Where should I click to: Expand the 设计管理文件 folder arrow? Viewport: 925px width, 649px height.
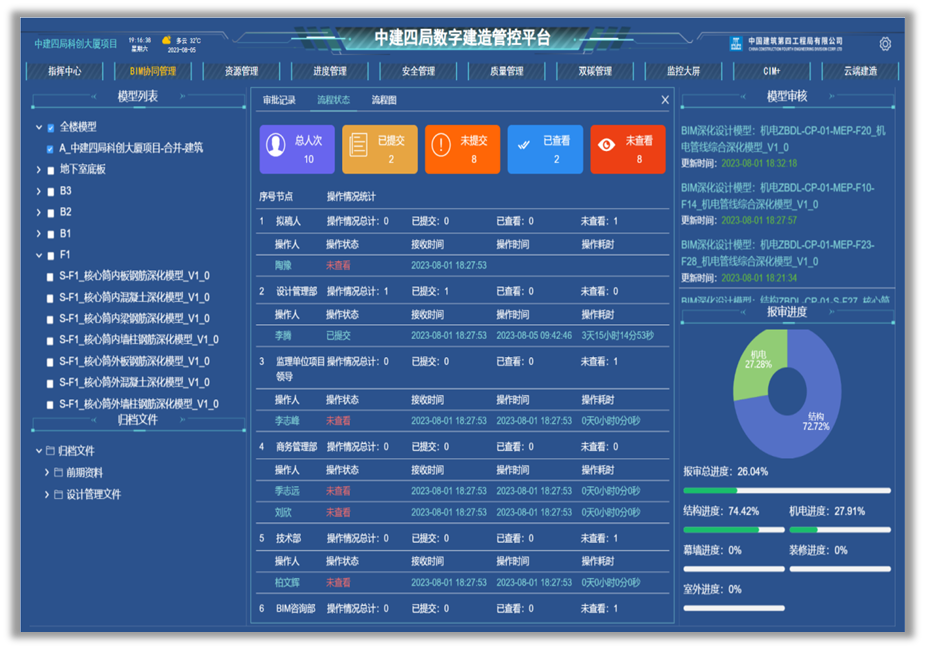46,495
